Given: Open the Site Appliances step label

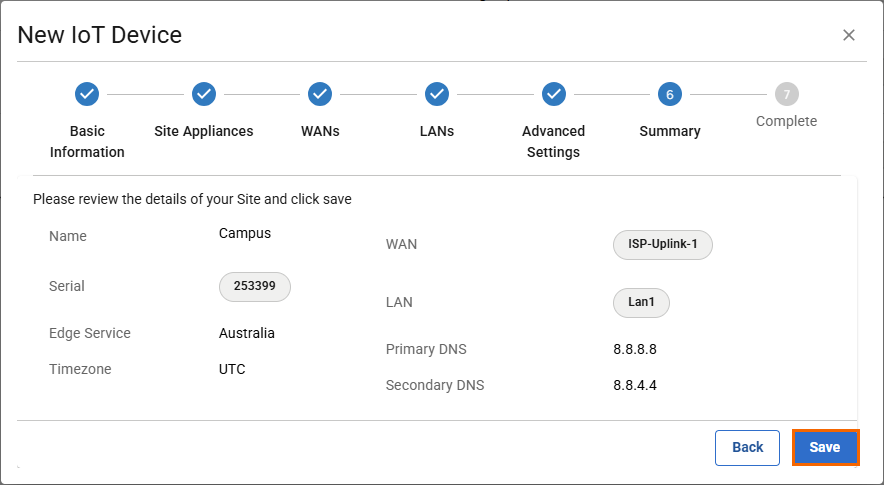Looking at the screenshot, I should point(204,131).
